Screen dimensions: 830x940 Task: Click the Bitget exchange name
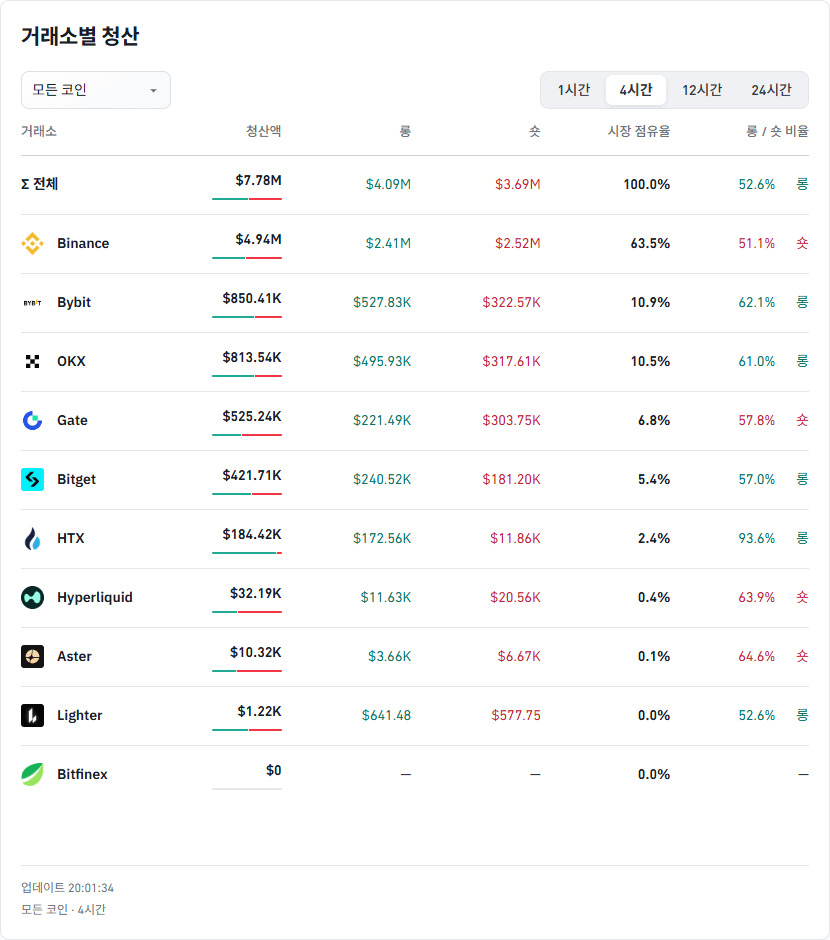pos(77,480)
